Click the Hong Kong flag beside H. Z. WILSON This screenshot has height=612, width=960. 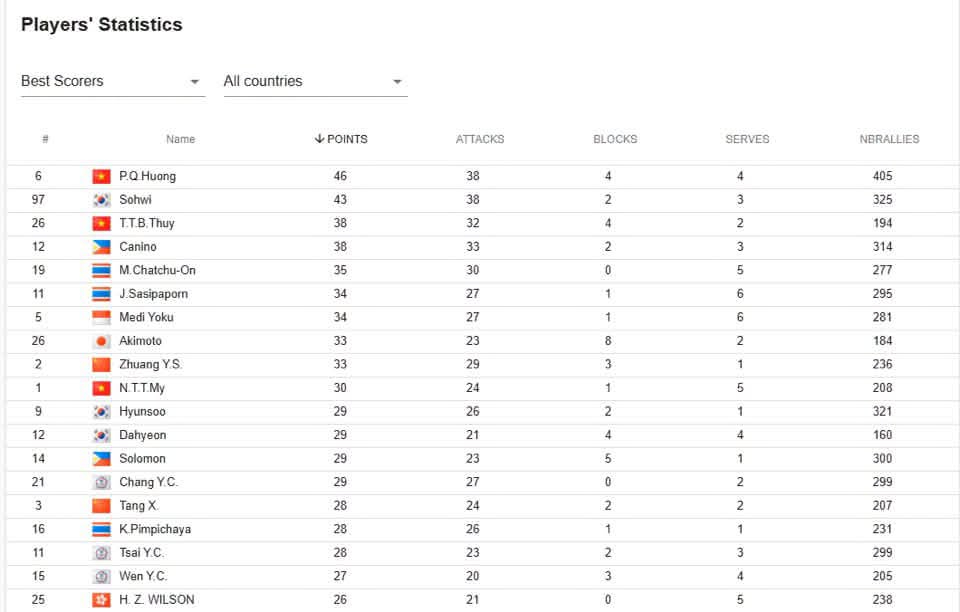pyautogui.click(x=101, y=600)
